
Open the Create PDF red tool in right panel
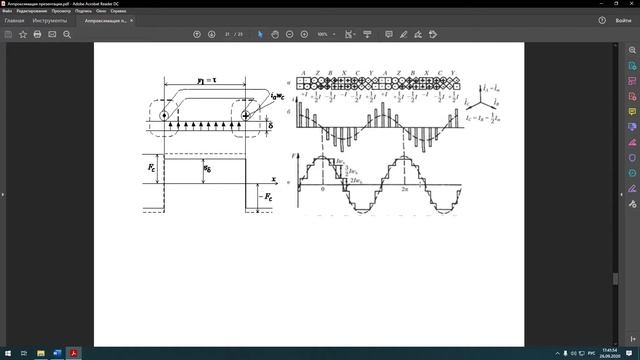(x=632, y=96)
